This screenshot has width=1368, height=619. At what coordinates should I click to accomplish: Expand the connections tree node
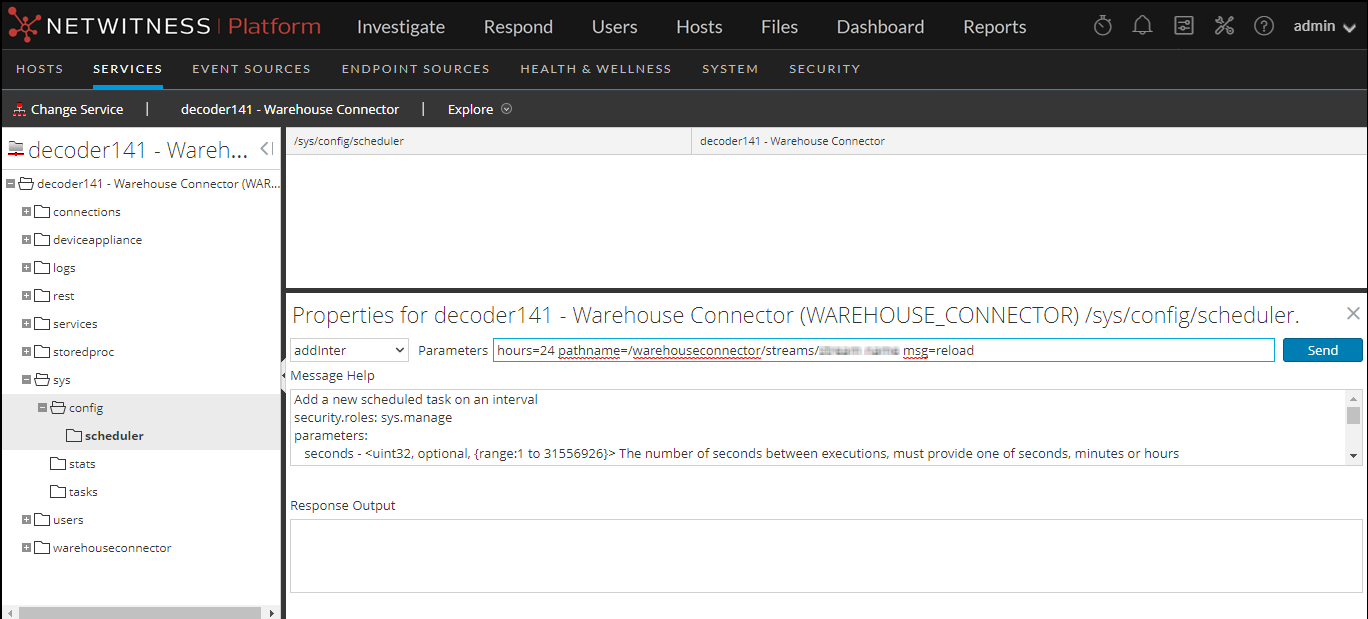tap(27, 212)
